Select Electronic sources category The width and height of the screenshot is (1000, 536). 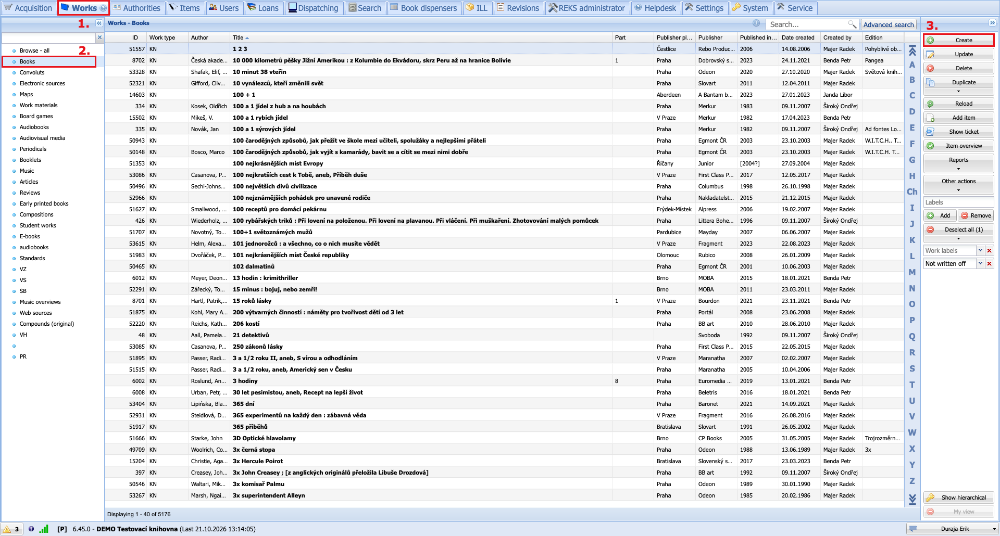tap(42, 83)
